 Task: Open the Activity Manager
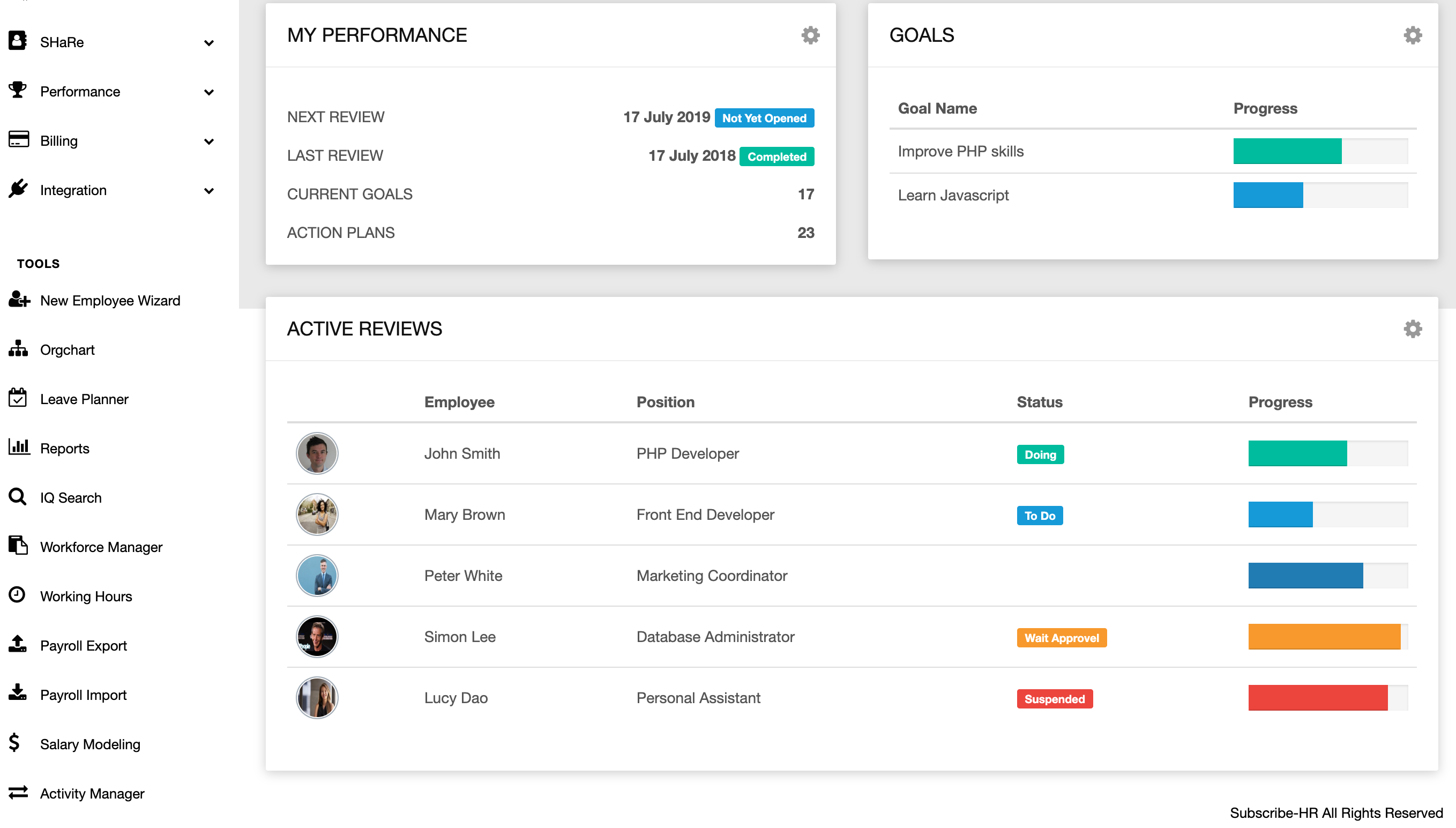(x=92, y=793)
